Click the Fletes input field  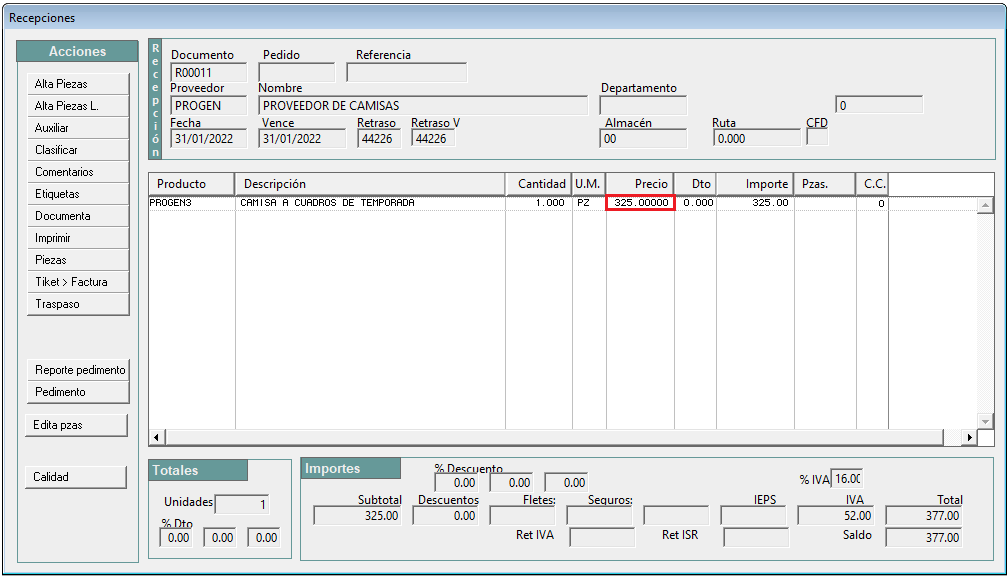pos(522,515)
